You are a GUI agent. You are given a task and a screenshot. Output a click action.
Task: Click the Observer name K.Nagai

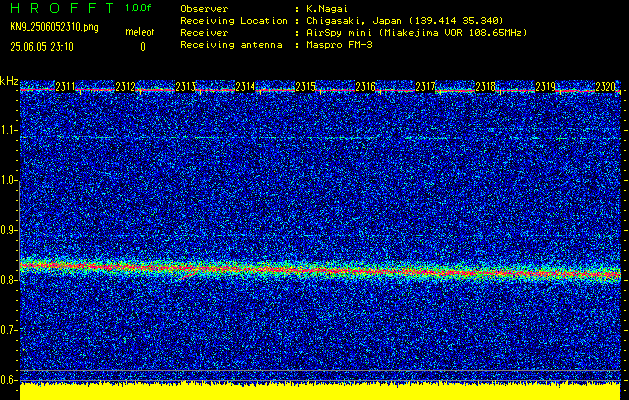[x=327, y=9]
